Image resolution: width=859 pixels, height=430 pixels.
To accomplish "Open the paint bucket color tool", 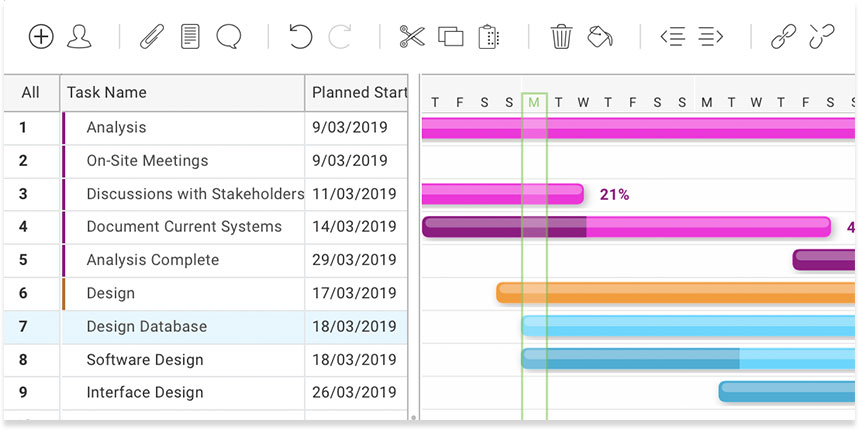I will coord(600,37).
